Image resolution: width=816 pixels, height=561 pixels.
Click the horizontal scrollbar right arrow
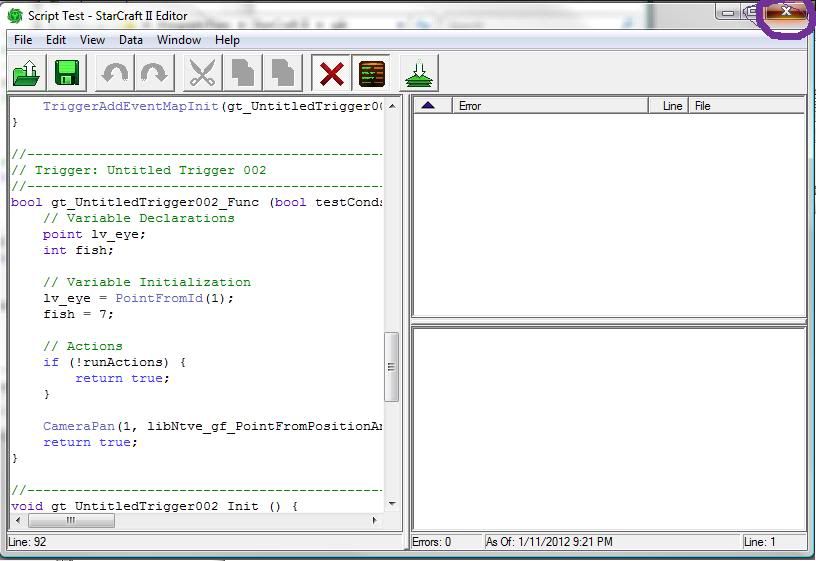click(375, 520)
